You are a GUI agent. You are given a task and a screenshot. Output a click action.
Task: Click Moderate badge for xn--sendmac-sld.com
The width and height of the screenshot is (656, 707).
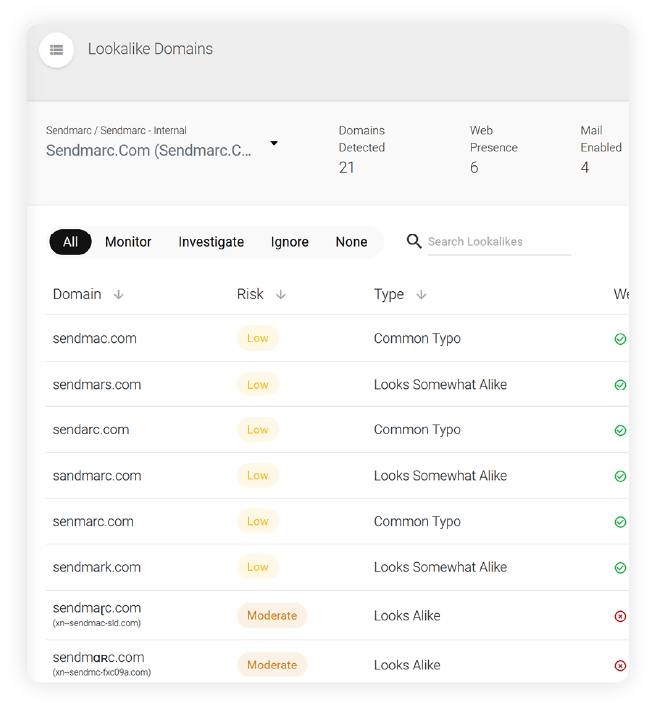pos(272,615)
